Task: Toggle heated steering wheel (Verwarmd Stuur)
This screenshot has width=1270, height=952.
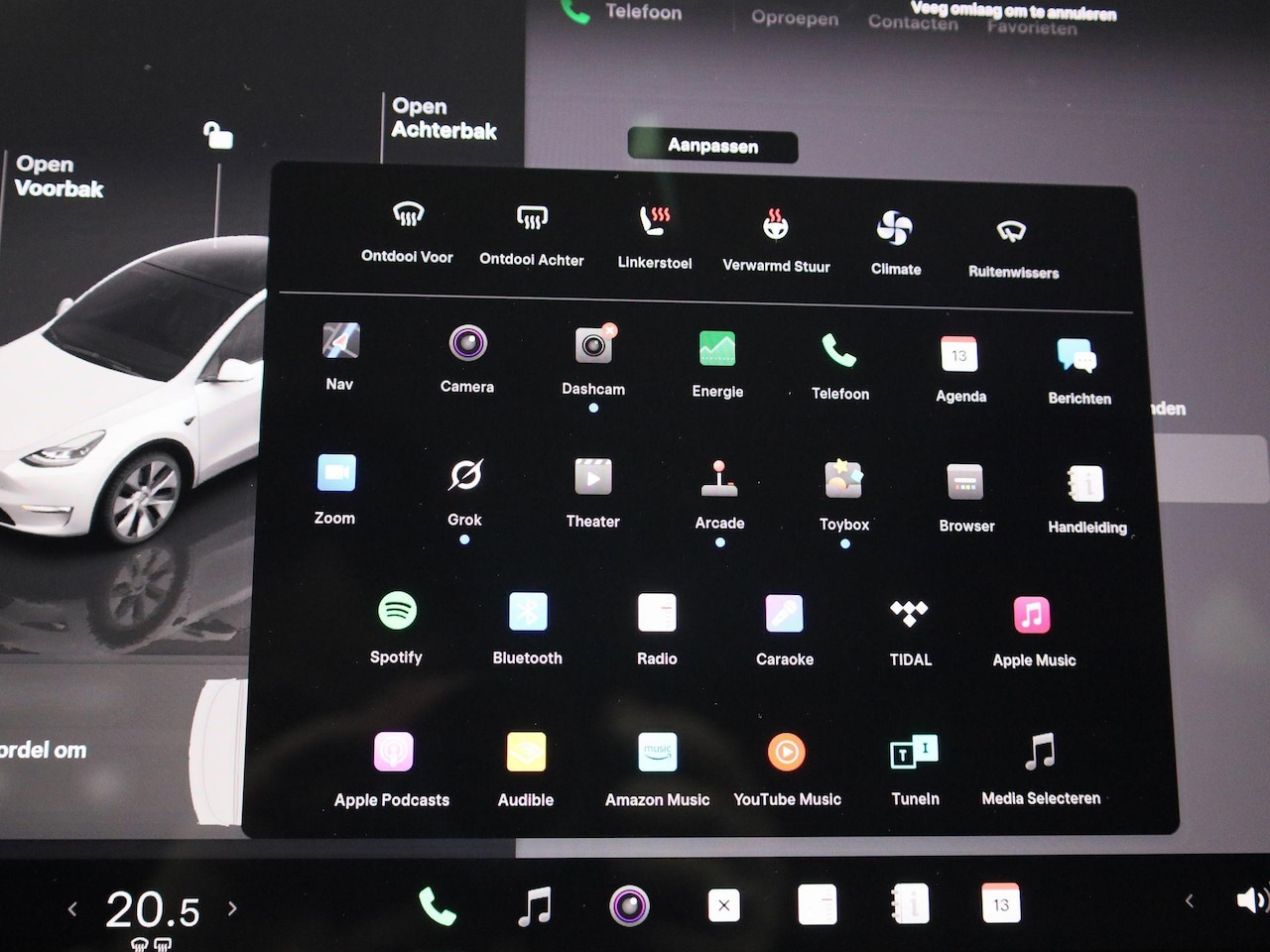Action: [776, 241]
